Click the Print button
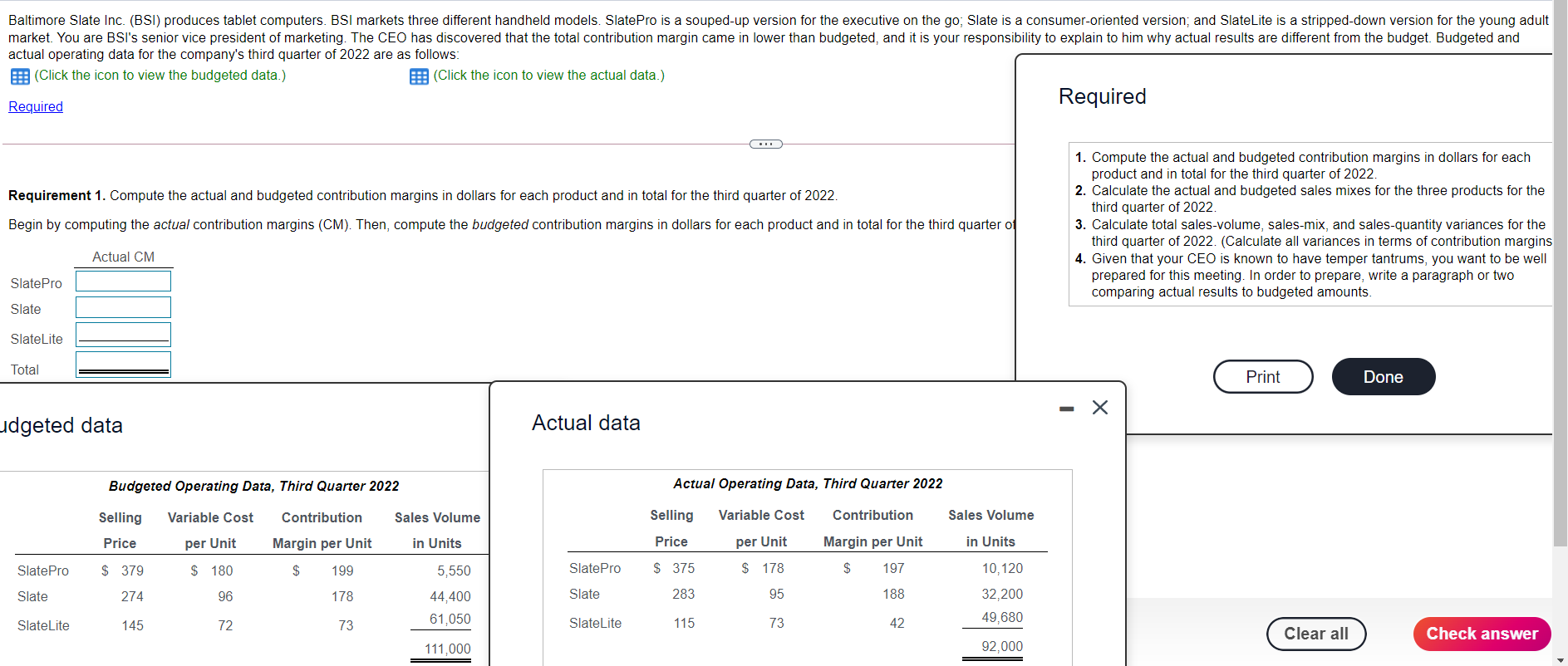 click(1263, 377)
